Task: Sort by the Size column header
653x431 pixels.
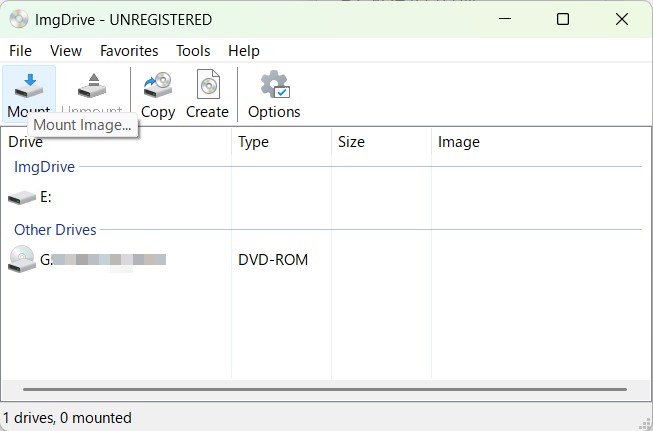Action: tap(381, 142)
